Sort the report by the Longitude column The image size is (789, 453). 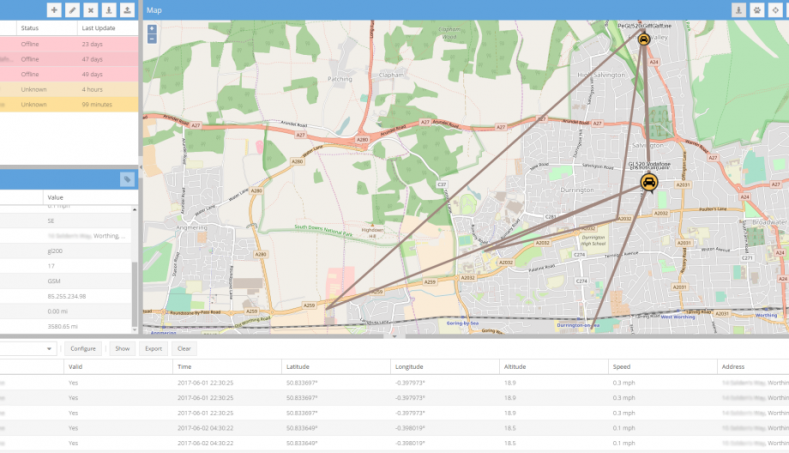coord(445,366)
